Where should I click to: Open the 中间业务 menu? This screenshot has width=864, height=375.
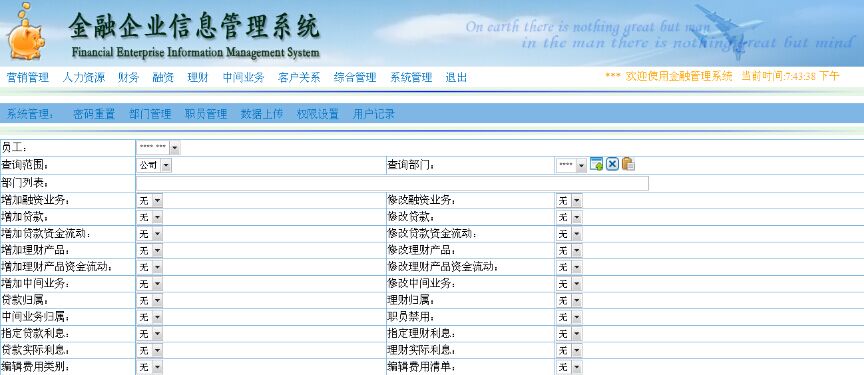point(244,78)
